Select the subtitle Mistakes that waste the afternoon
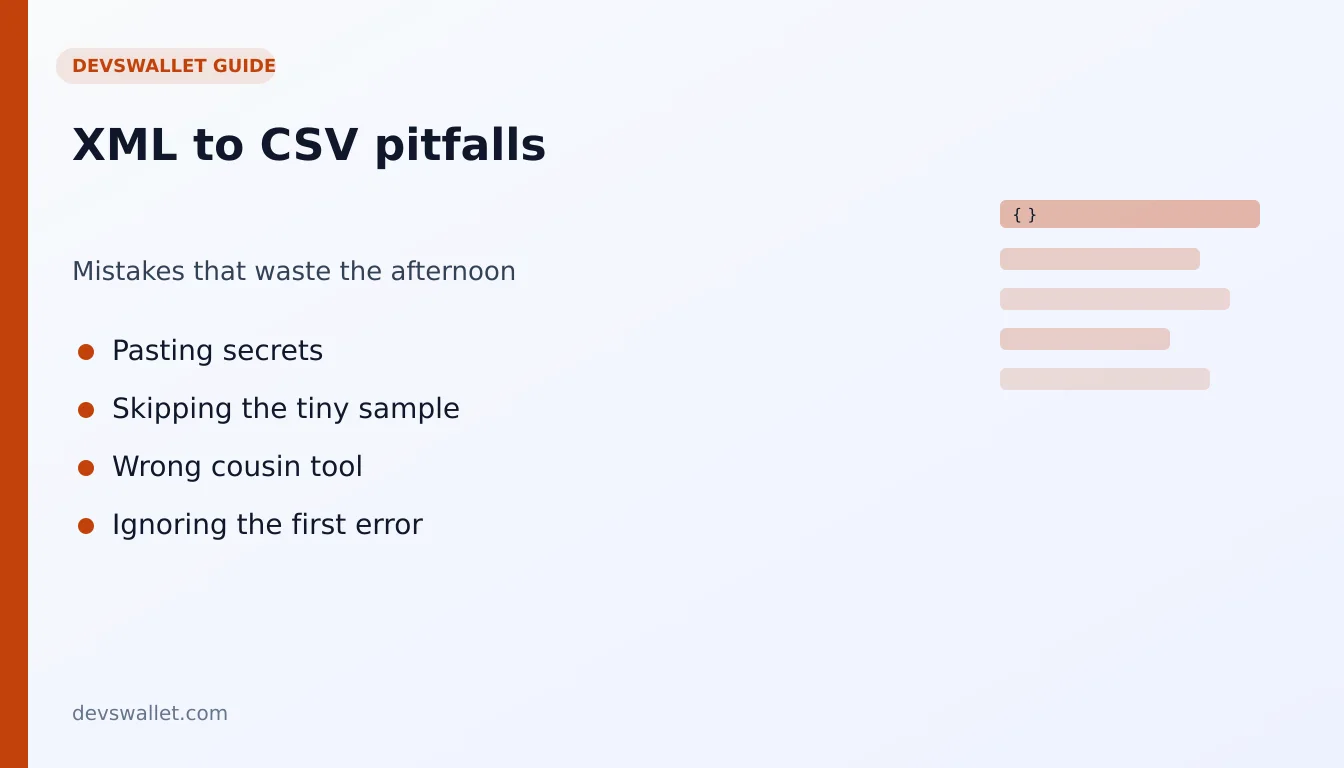This screenshot has width=1344, height=768. [294, 271]
